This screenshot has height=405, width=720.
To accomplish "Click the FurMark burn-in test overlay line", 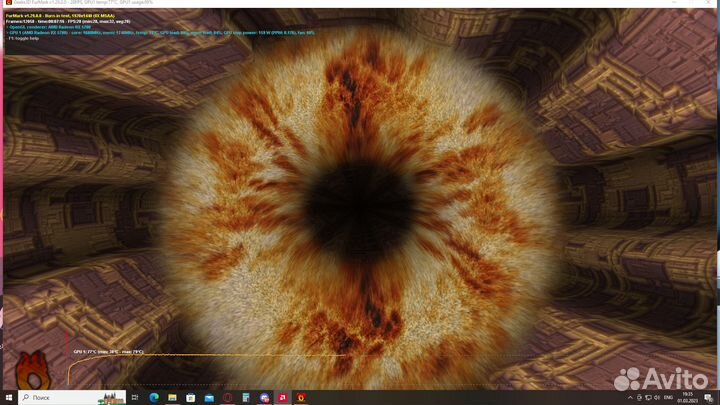I will point(60,16).
